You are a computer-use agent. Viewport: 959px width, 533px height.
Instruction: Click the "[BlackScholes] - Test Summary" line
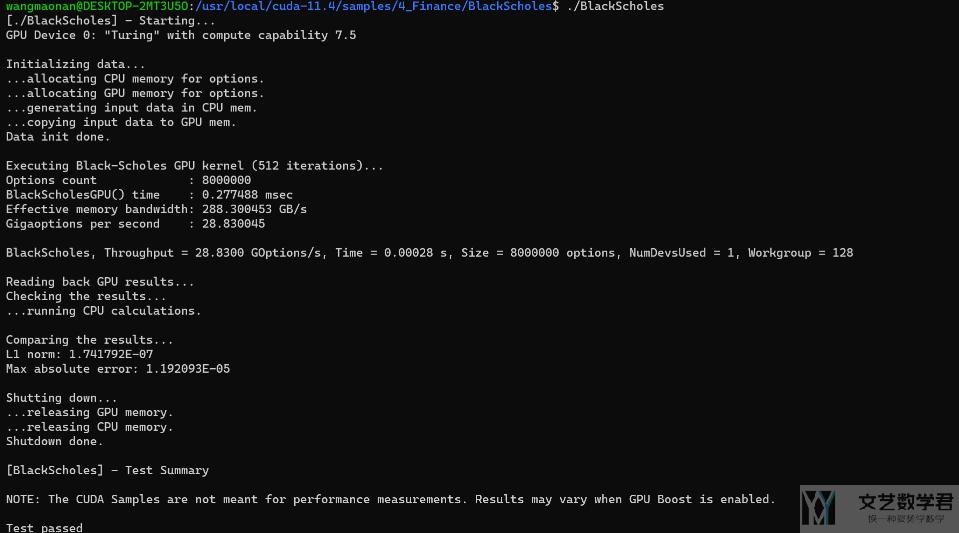pos(107,470)
